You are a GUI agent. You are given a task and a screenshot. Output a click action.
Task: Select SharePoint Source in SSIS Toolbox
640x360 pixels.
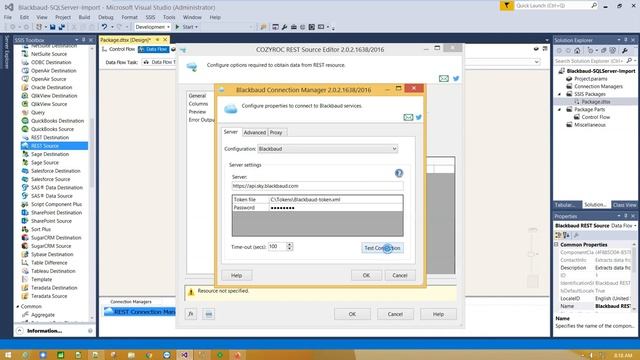tap(51, 221)
